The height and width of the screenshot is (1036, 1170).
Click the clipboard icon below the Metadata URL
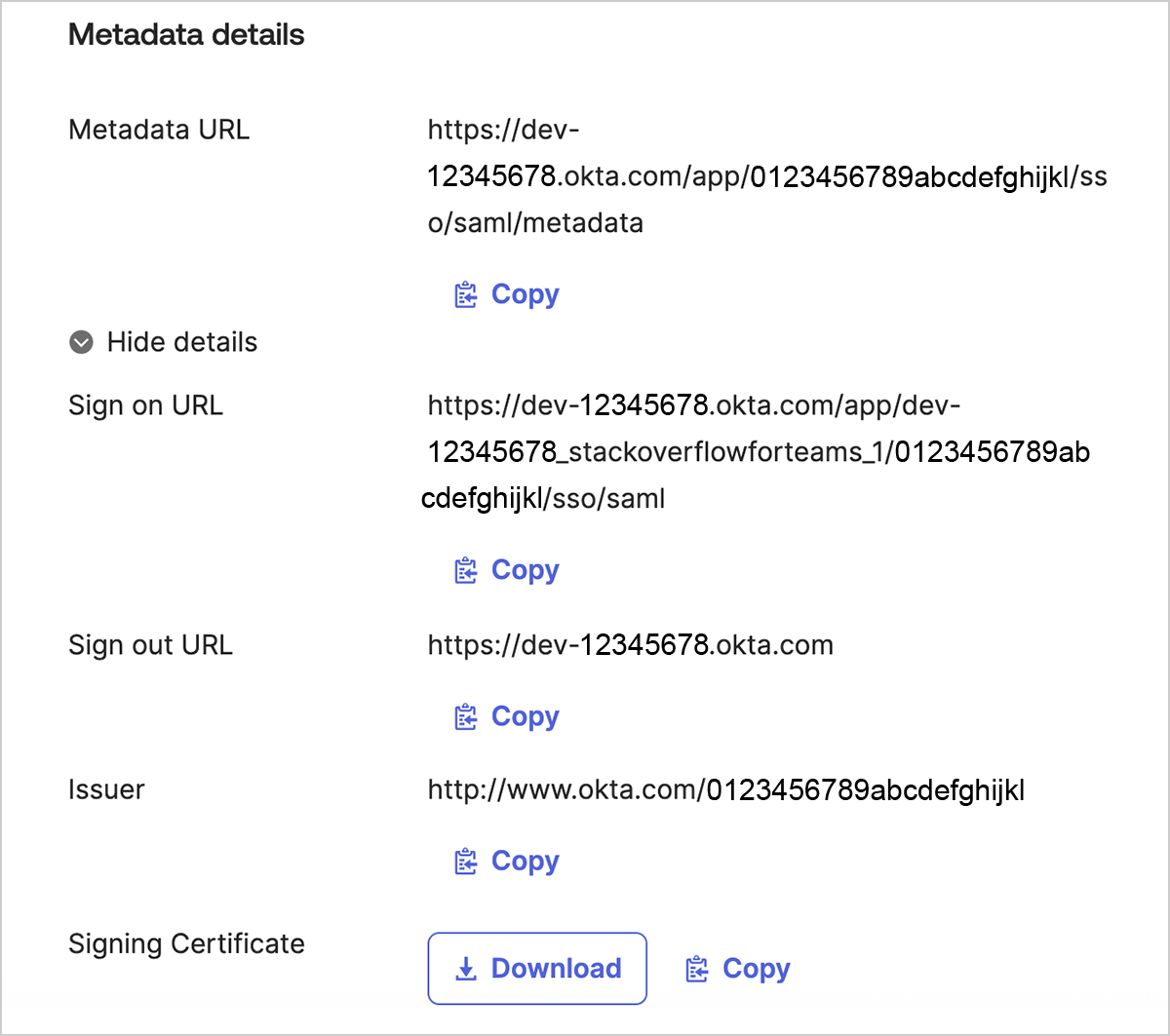click(466, 294)
